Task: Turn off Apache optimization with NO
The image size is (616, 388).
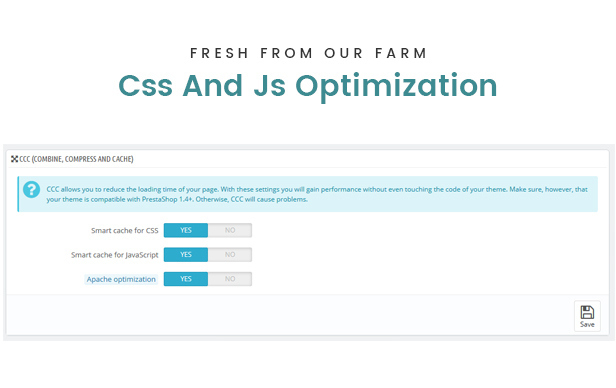Action: 230,279
